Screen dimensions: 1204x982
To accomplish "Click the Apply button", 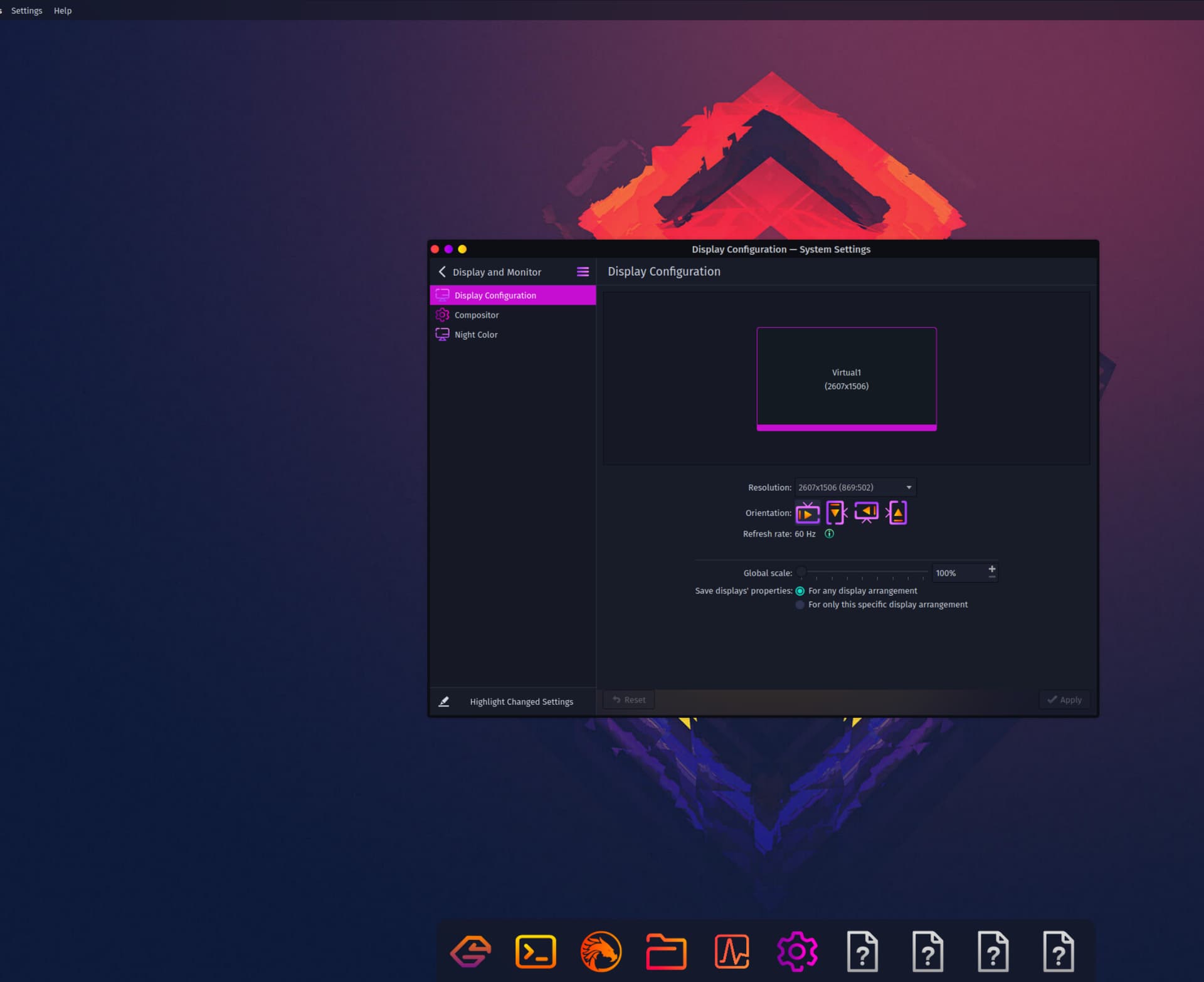I will [1064, 700].
